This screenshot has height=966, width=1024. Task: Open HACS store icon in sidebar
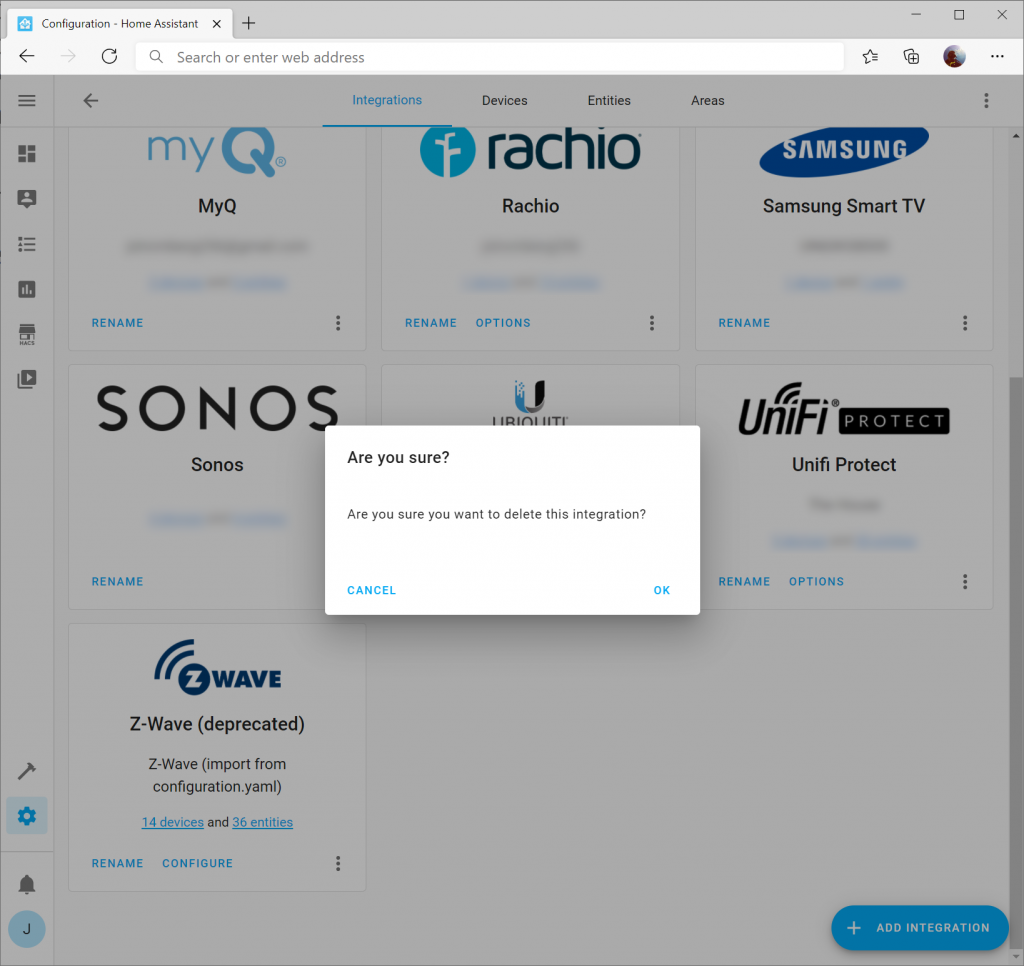27,334
